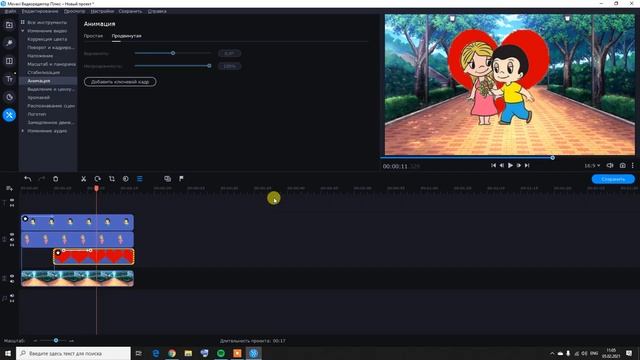Select Логотип in the tools list
The image size is (640, 360).
pos(37,114)
